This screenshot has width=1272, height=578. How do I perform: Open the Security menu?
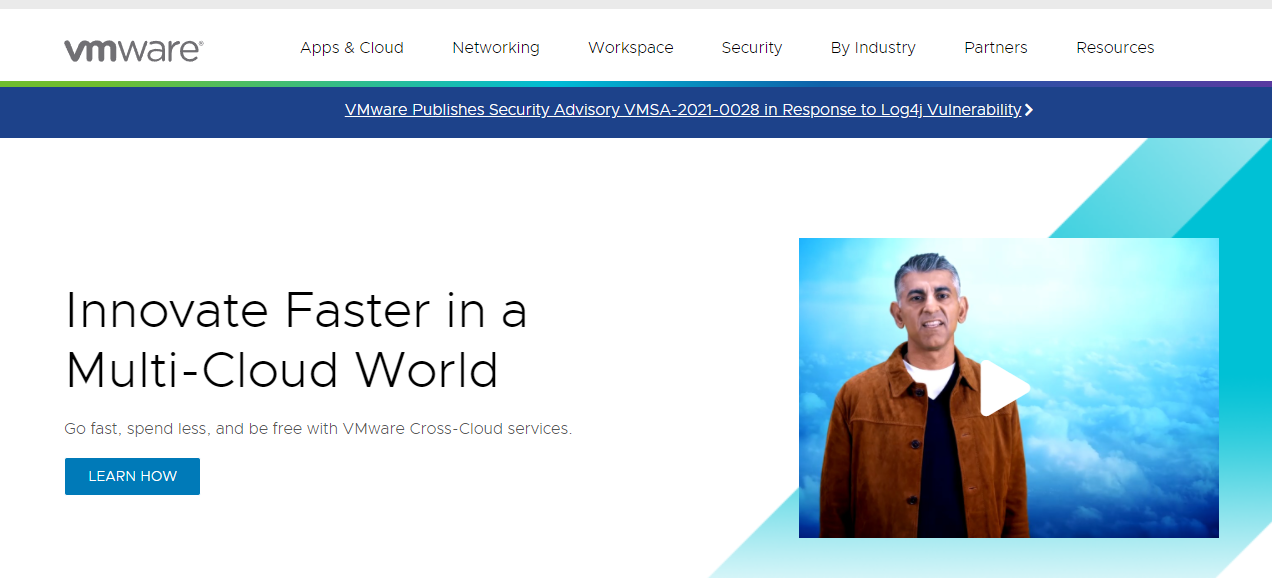click(x=752, y=48)
